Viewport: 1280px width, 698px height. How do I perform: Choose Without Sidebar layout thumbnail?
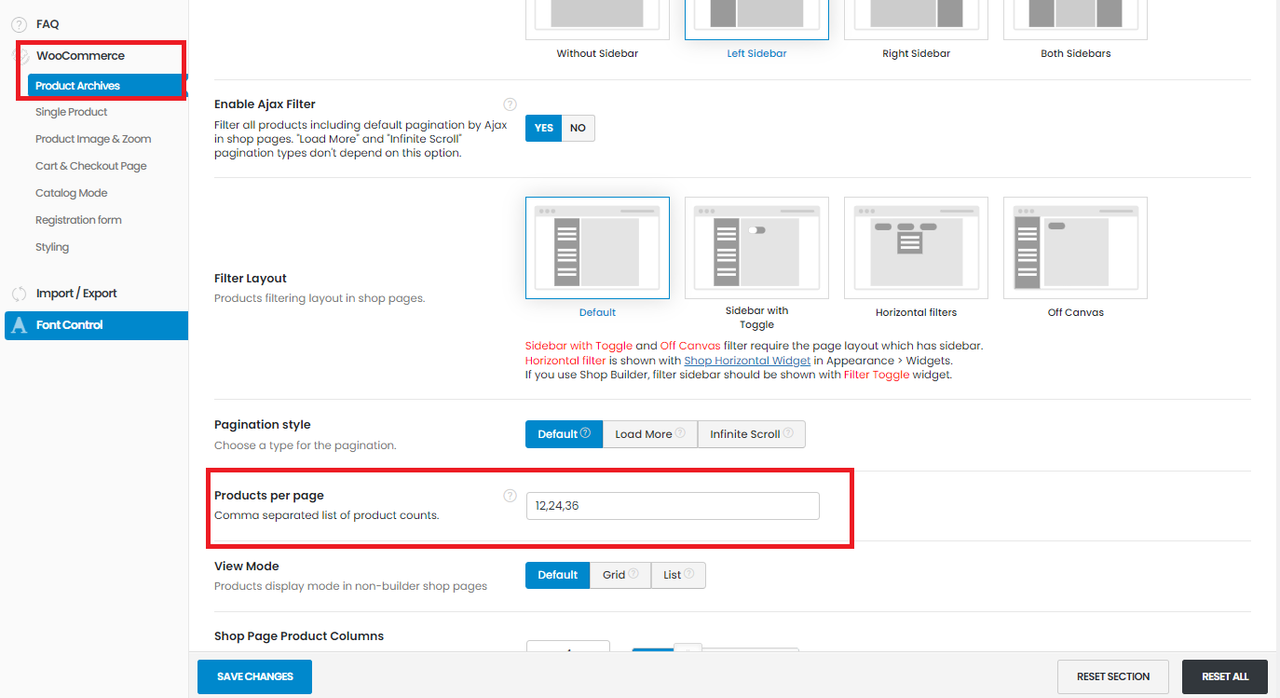(597, 20)
